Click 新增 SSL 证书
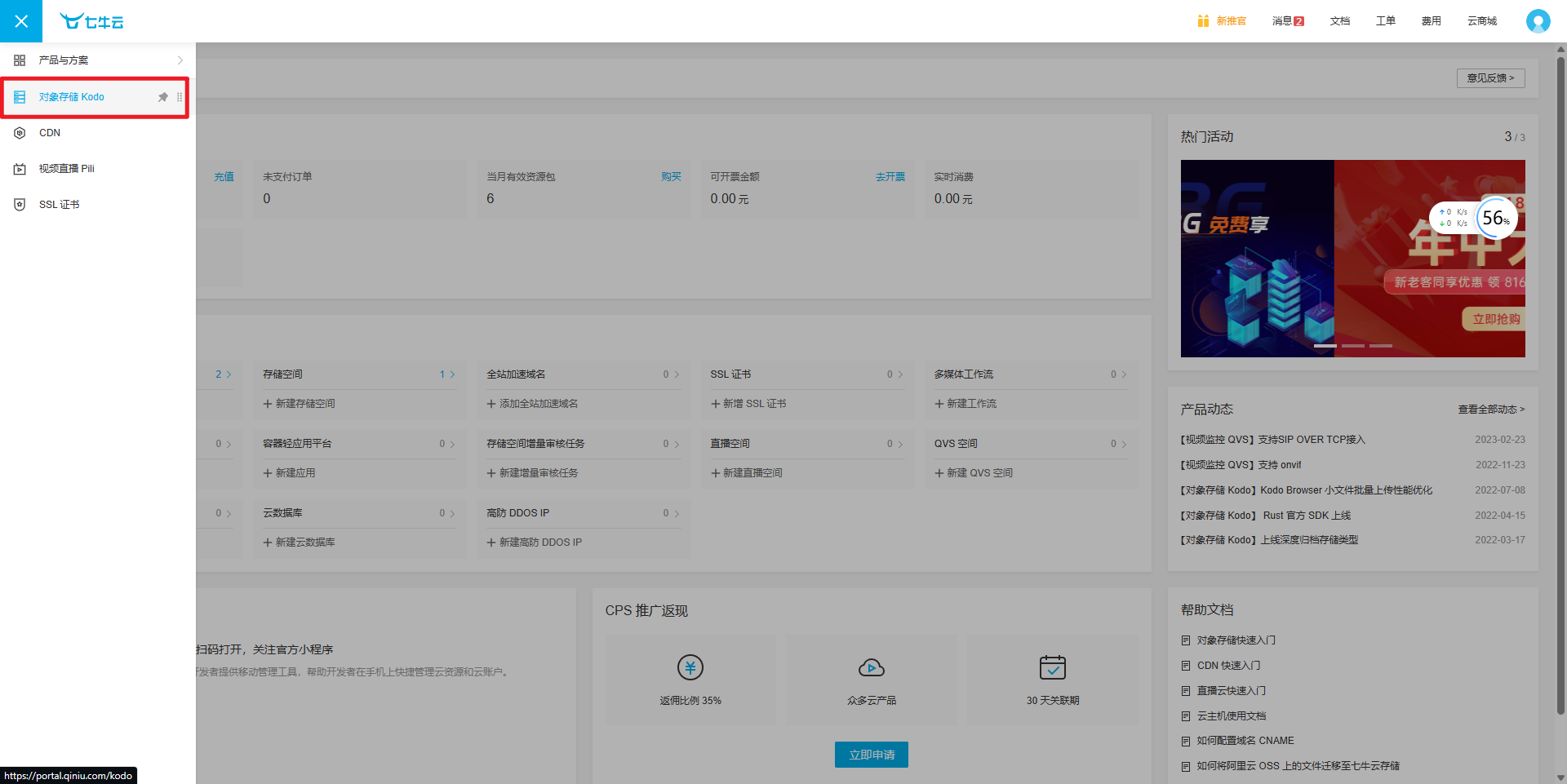This screenshot has width=1567, height=784. coord(748,404)
